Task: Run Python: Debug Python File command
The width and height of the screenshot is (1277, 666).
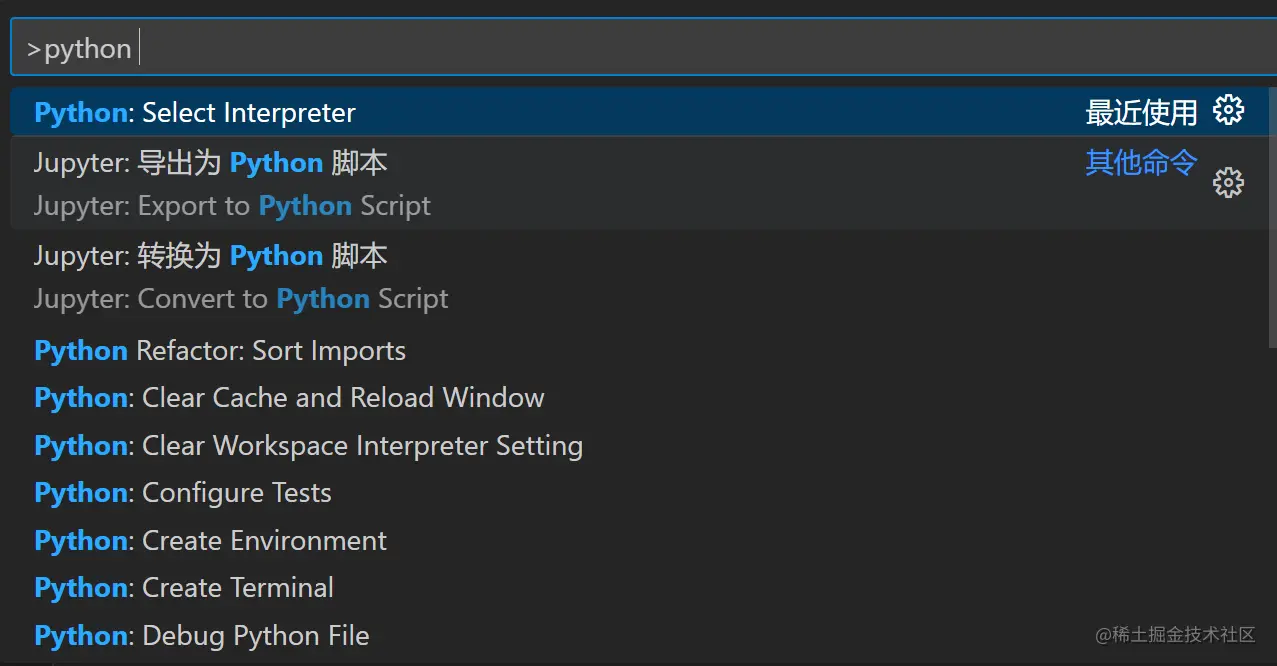Action: tap(639, 636)
